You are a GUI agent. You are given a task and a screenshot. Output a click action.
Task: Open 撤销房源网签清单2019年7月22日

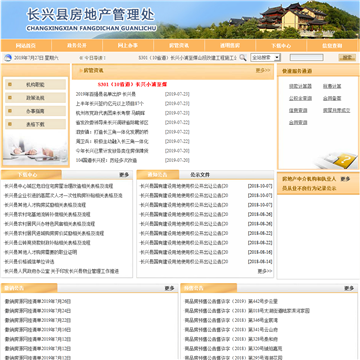[x=38, y=320]
